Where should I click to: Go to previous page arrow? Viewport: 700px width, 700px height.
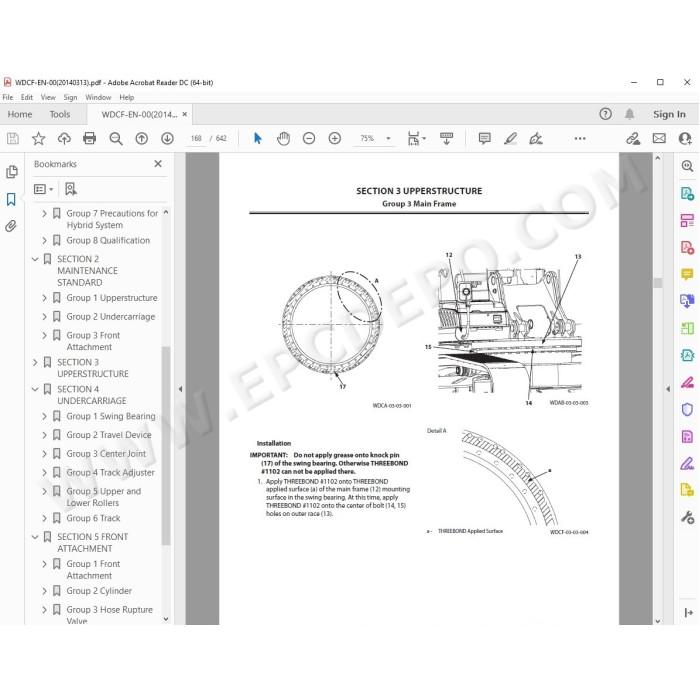[x=142, y=138]
